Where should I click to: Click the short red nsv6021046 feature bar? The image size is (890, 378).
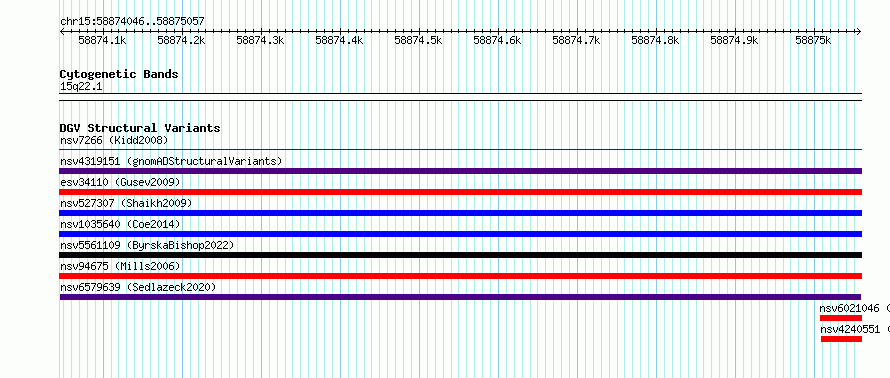point(841,318)
